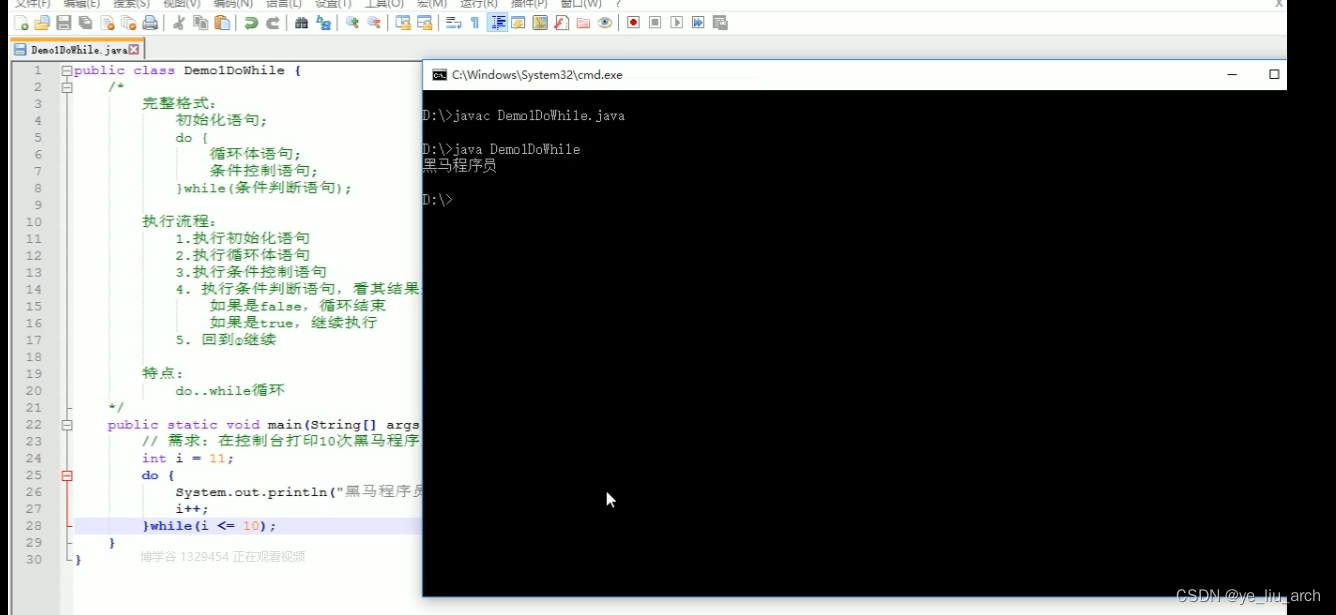Close the Demo1DoWhile.java tab
This screenshot has height=615, width=1336.
pyautogui.click(x=134, y=49)
